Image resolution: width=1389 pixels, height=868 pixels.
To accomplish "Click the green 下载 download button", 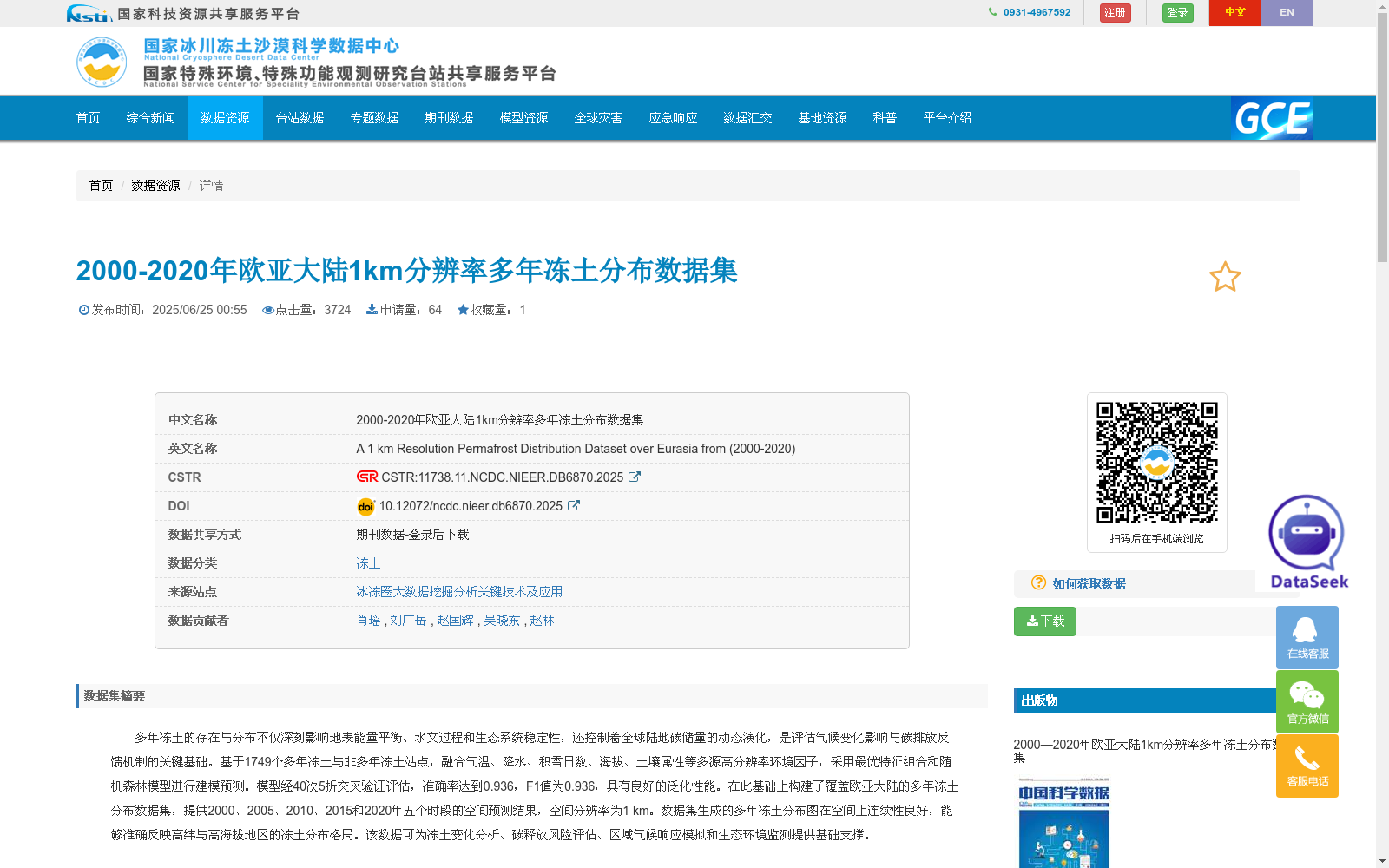I will pyautogui.click(x=1045, y=621).
